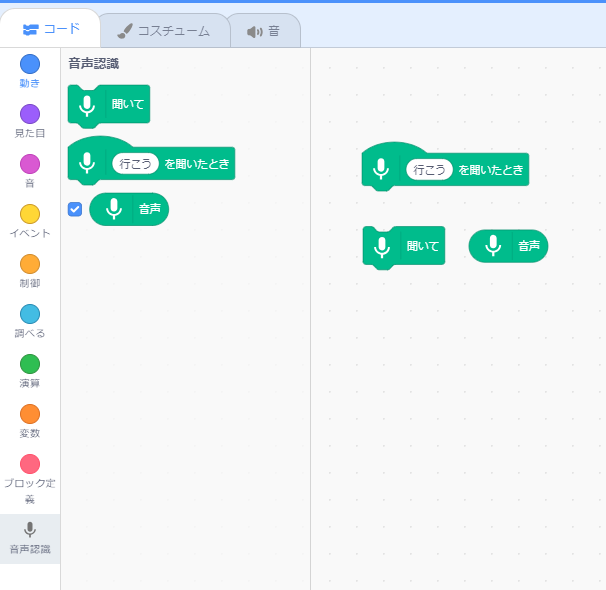606x590 pixels.
Task: Click microphone icon on workspace 音声 block
Action: (493, 246)
